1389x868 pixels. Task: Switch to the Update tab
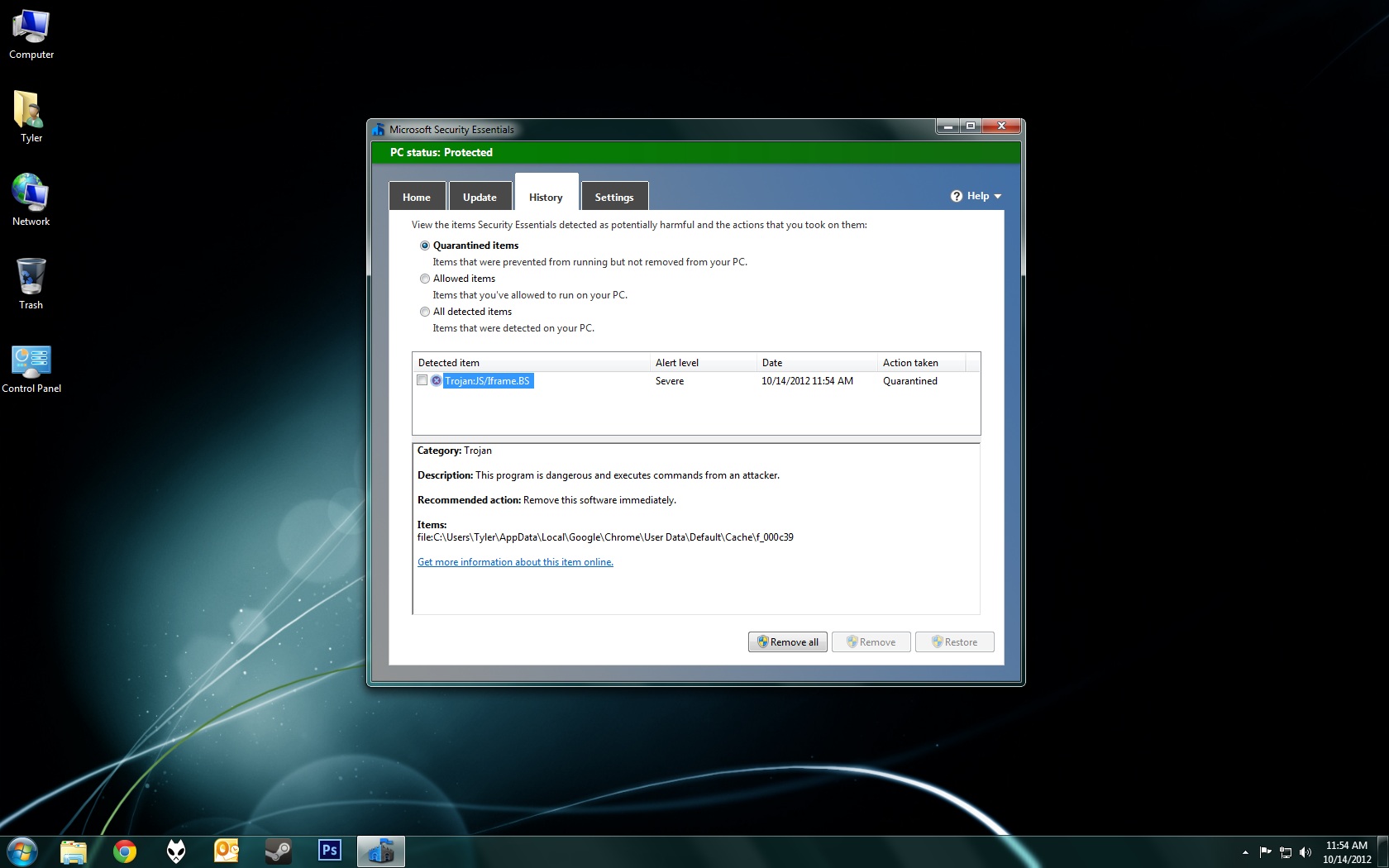click(480, 197)
